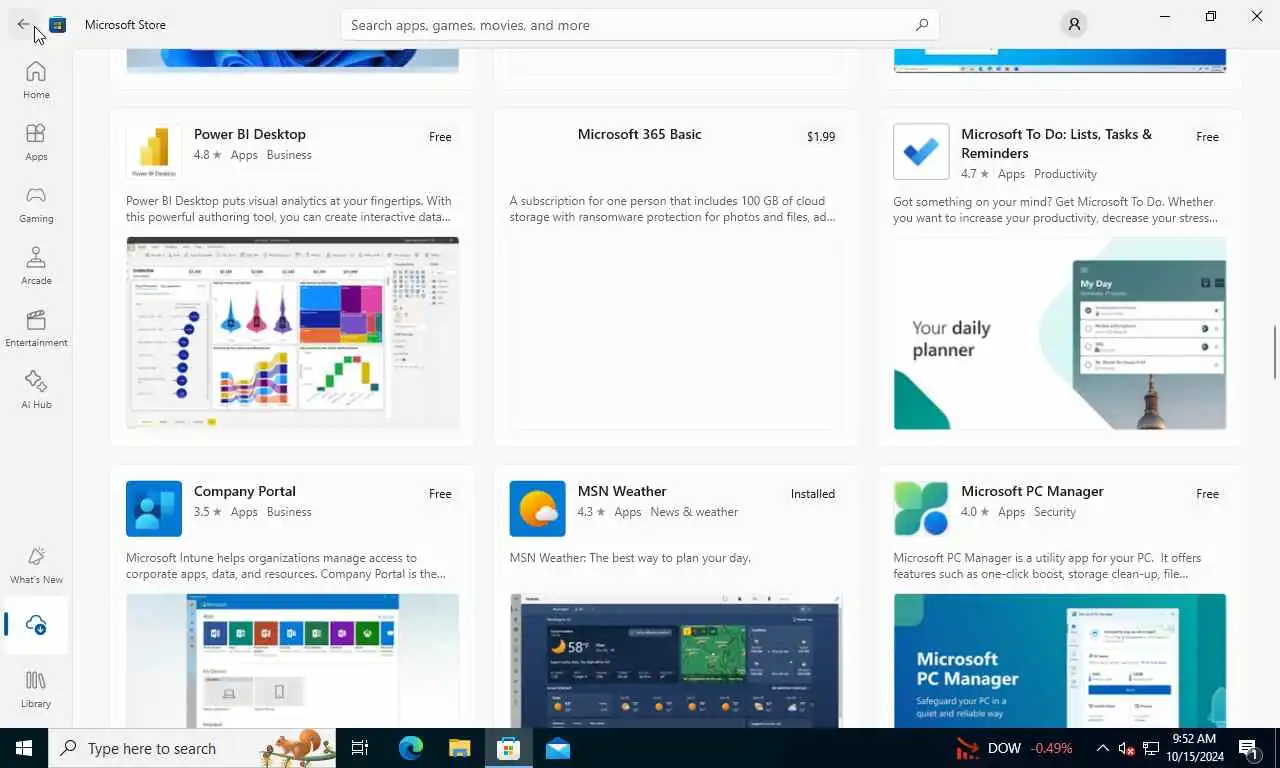Viewport: 1280px width, 768px height.
Task: Open the Downloads icon in sidebar
Action: click(x=36, y=625)
